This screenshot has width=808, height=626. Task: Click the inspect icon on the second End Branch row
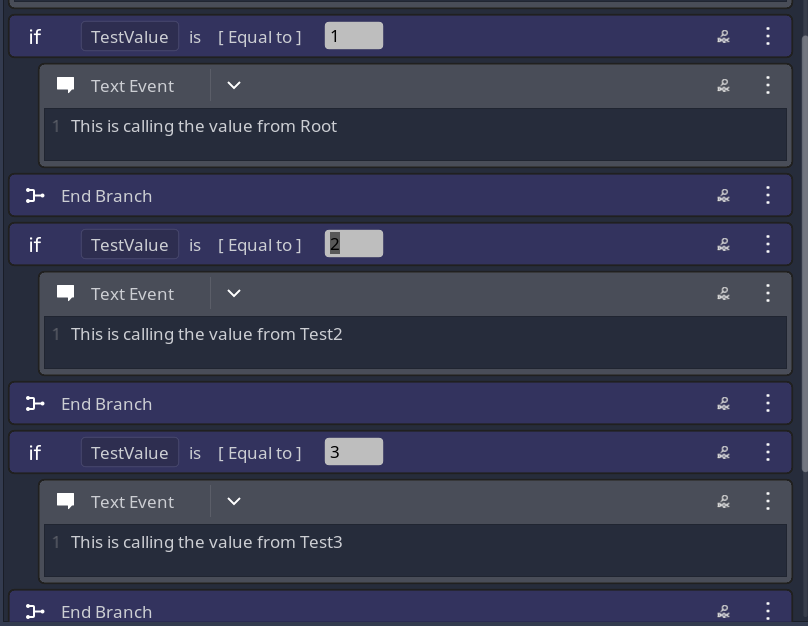(723, 403)
